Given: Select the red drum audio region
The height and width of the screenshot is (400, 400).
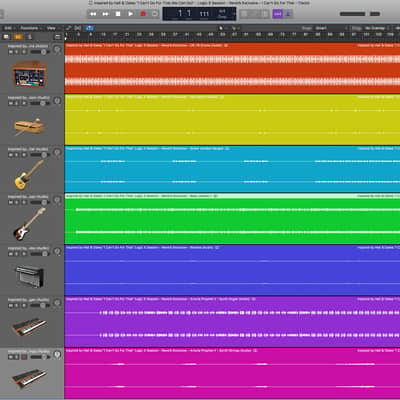Looking at the screenshot, I should click(x=232, y=68).
